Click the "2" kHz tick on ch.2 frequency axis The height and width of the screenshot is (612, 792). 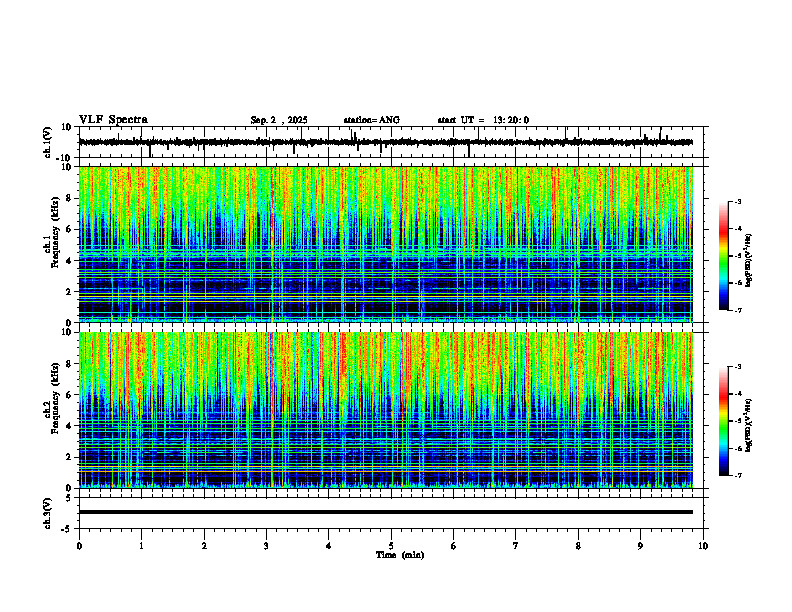tap(69, 457)
